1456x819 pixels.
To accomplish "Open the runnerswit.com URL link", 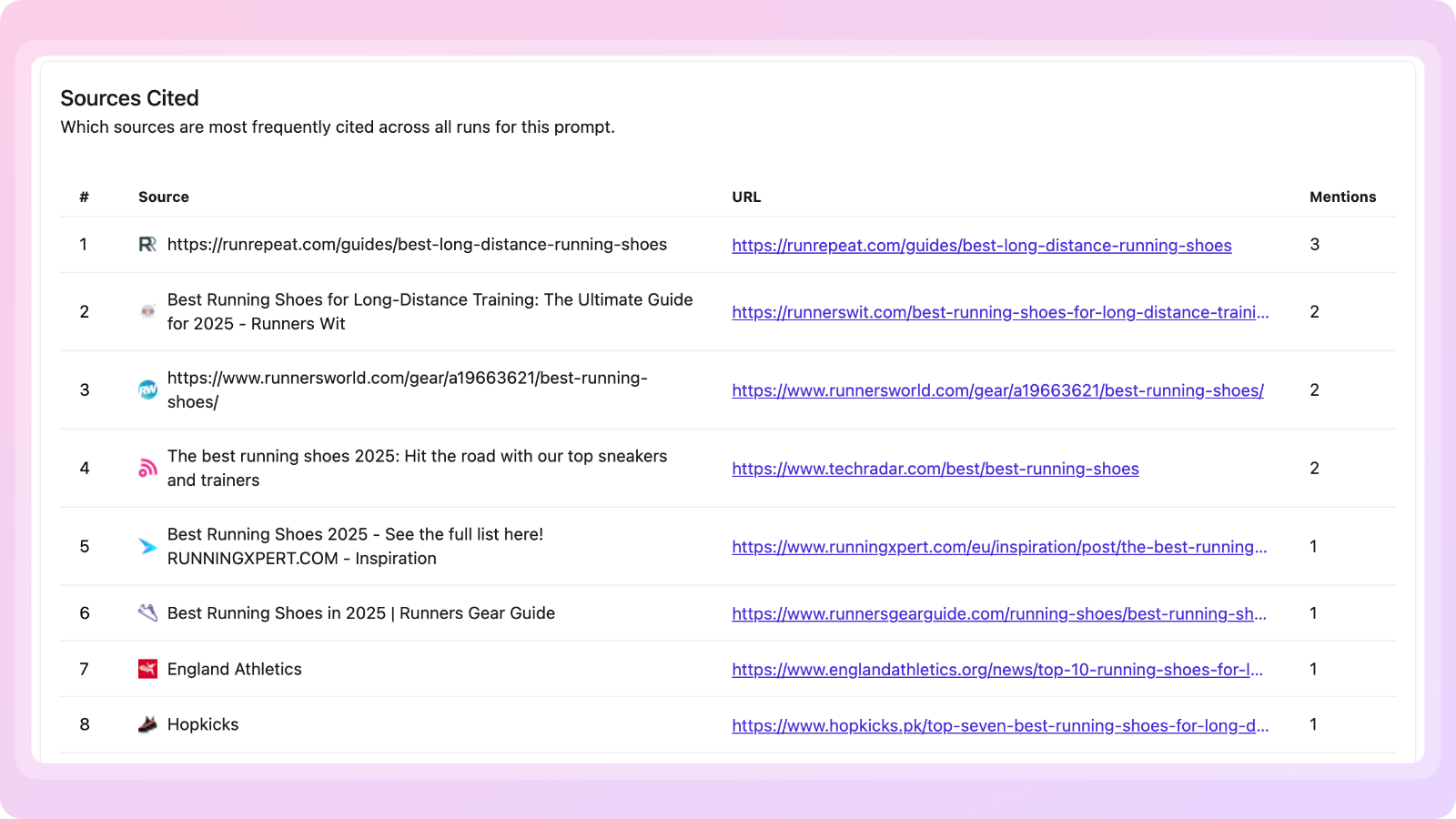I will [1000, 312].
